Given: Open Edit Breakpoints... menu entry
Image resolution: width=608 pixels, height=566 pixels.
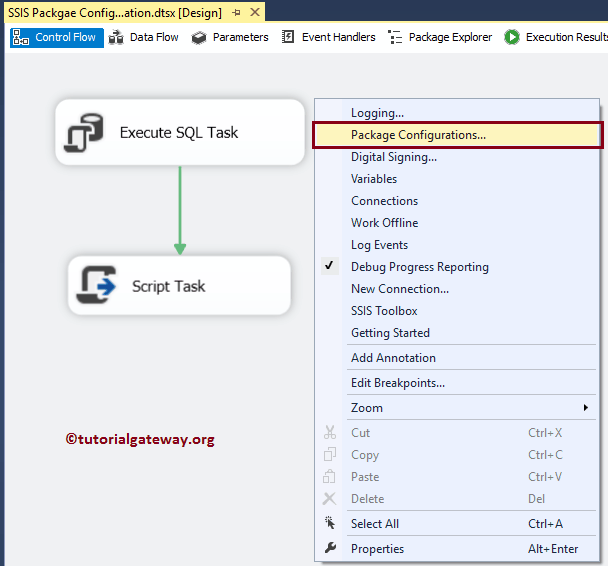Looking at the screenshot, I should click(457, 383).
